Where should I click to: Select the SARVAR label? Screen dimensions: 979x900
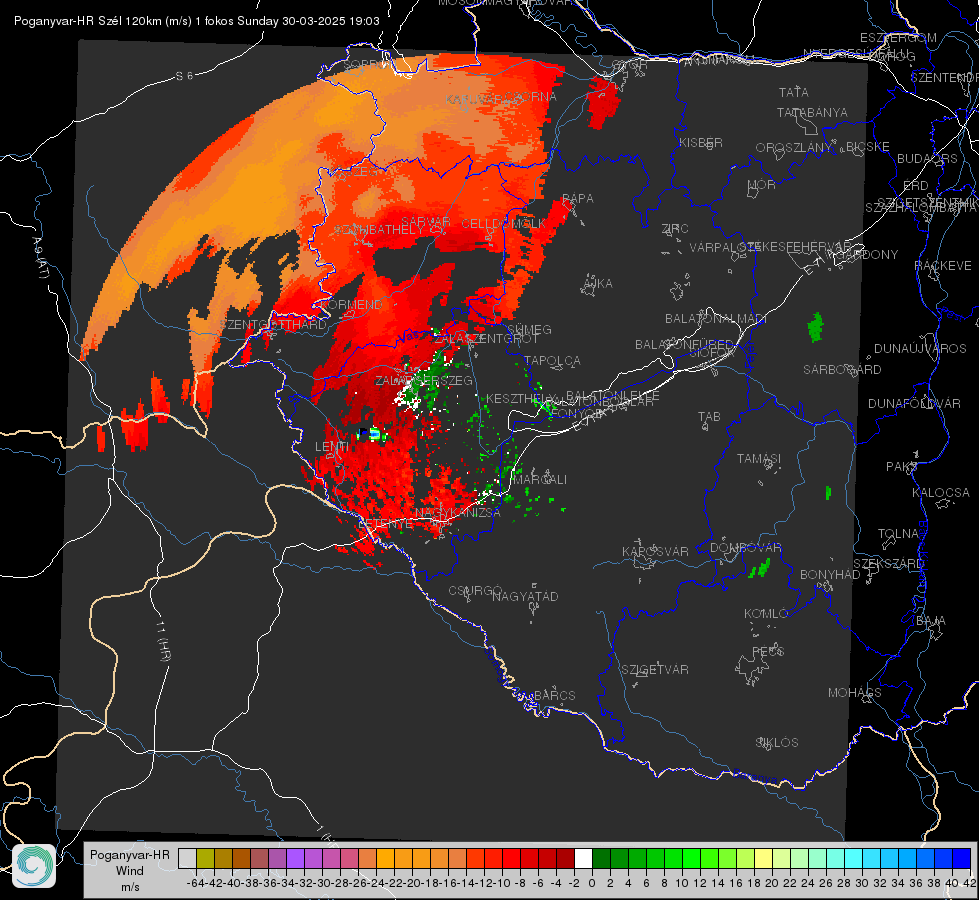426,222
